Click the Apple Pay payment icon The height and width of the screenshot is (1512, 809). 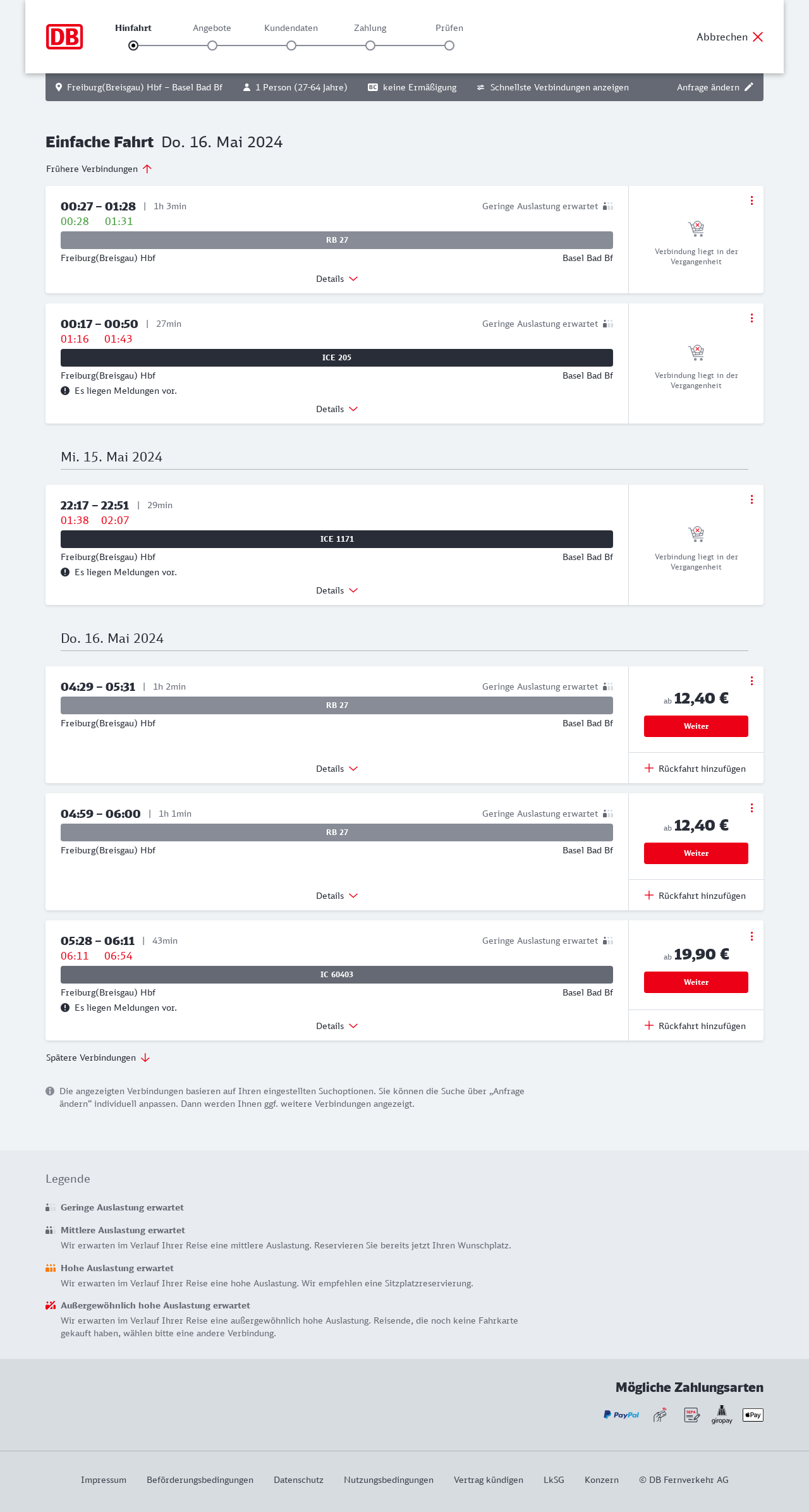[x=753, y=1415]
